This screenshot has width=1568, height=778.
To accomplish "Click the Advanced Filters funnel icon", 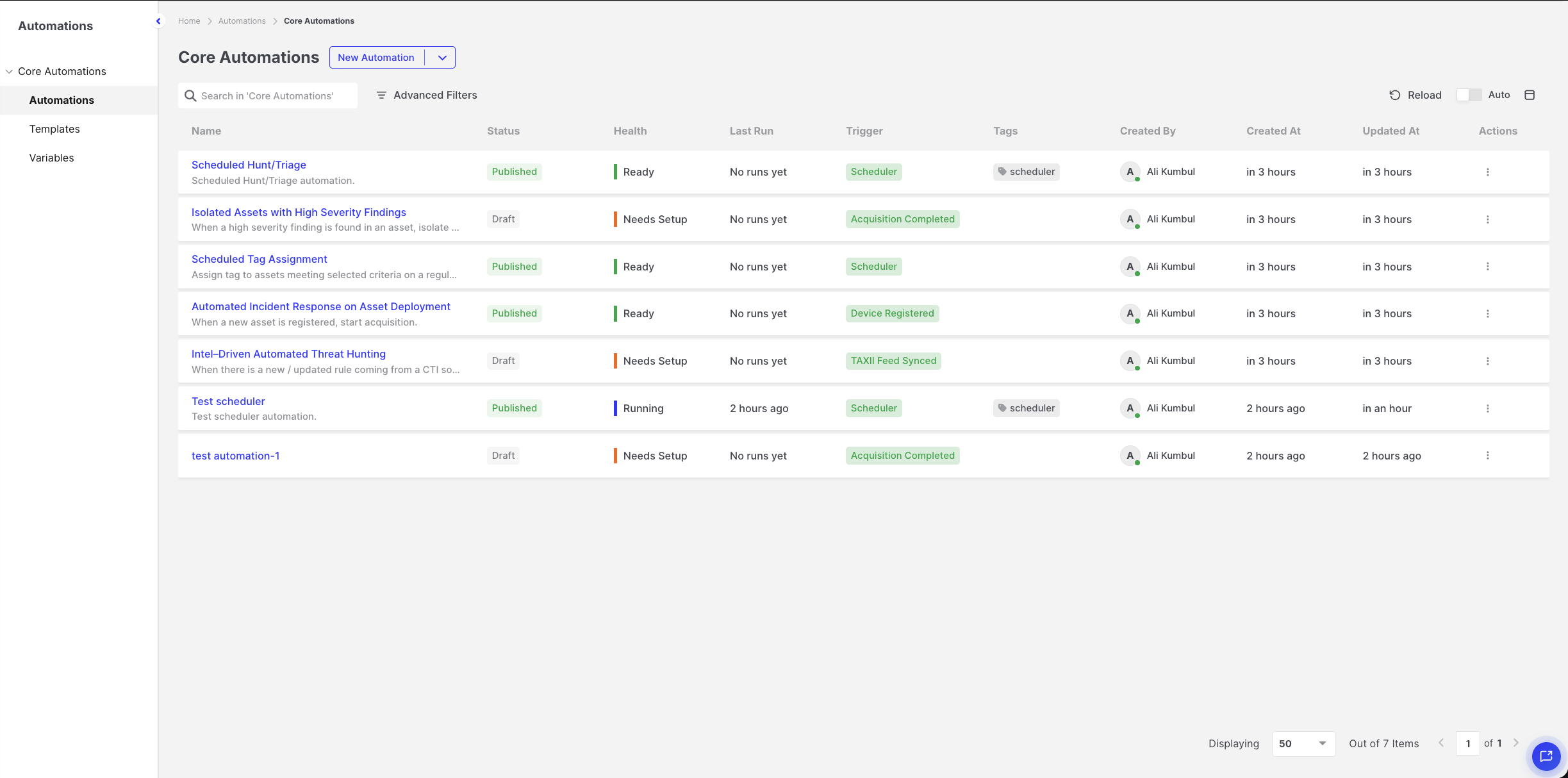I will pos(381,95).
